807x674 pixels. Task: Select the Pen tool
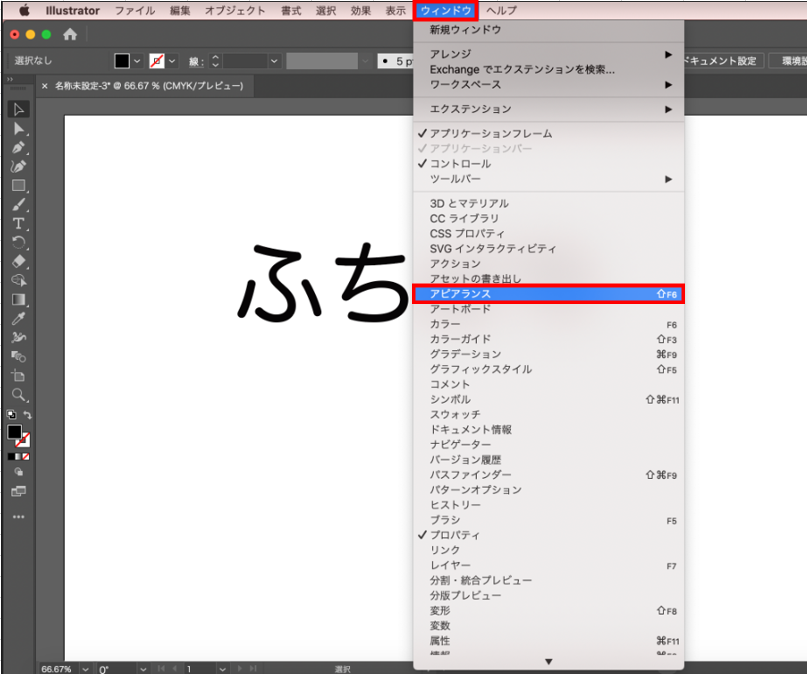(19, 148)
